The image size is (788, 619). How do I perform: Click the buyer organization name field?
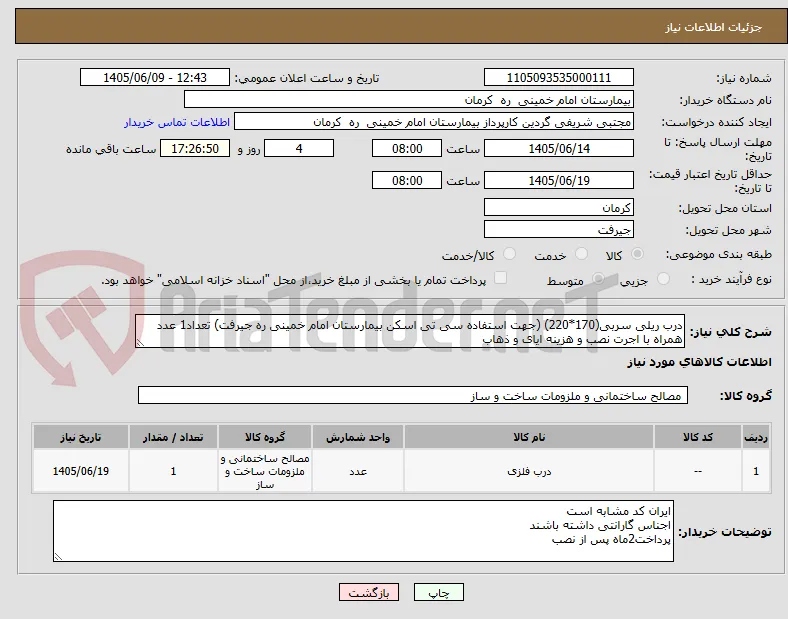[x=409, y=99]
